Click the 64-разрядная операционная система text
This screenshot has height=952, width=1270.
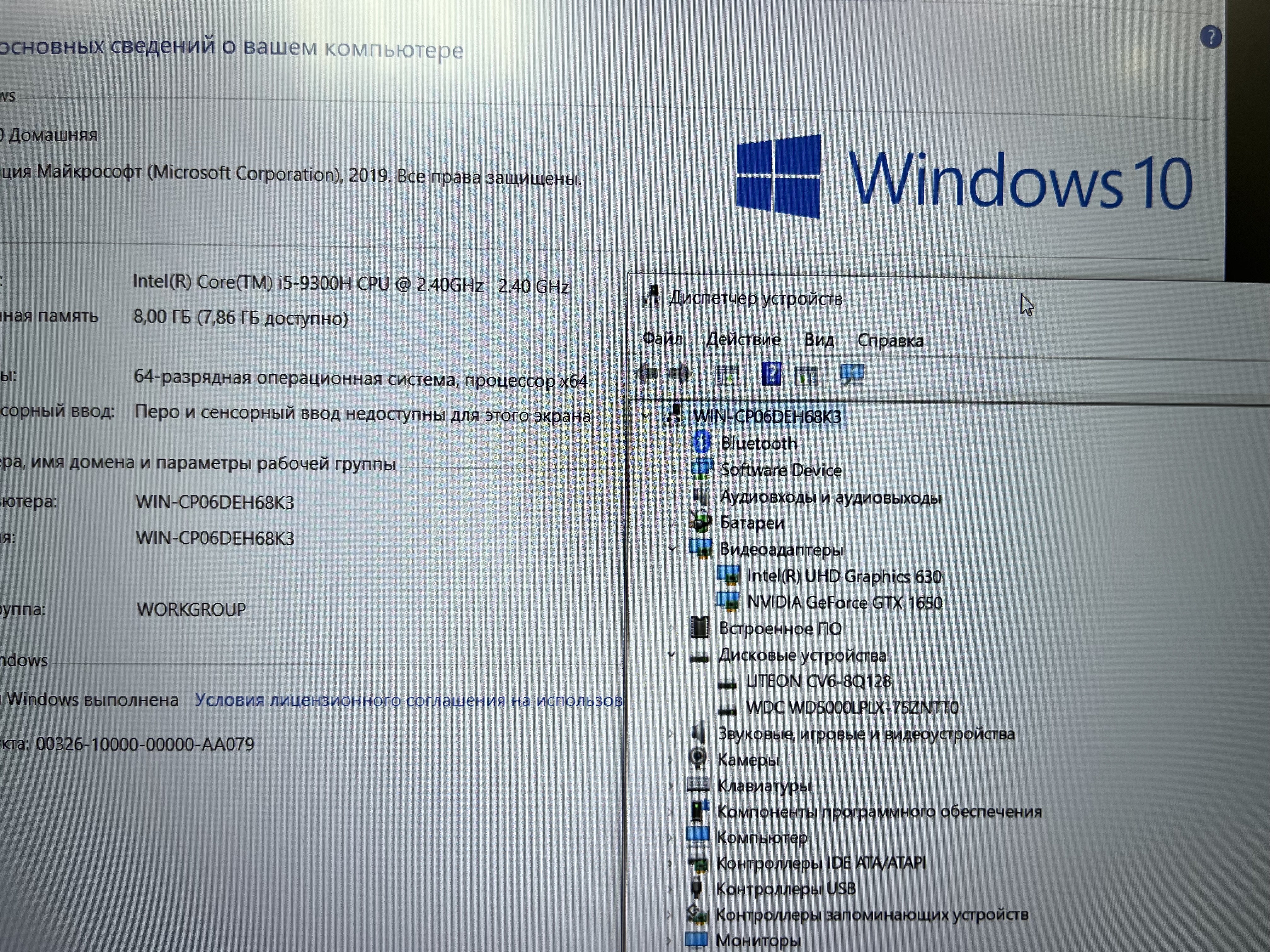361,379
